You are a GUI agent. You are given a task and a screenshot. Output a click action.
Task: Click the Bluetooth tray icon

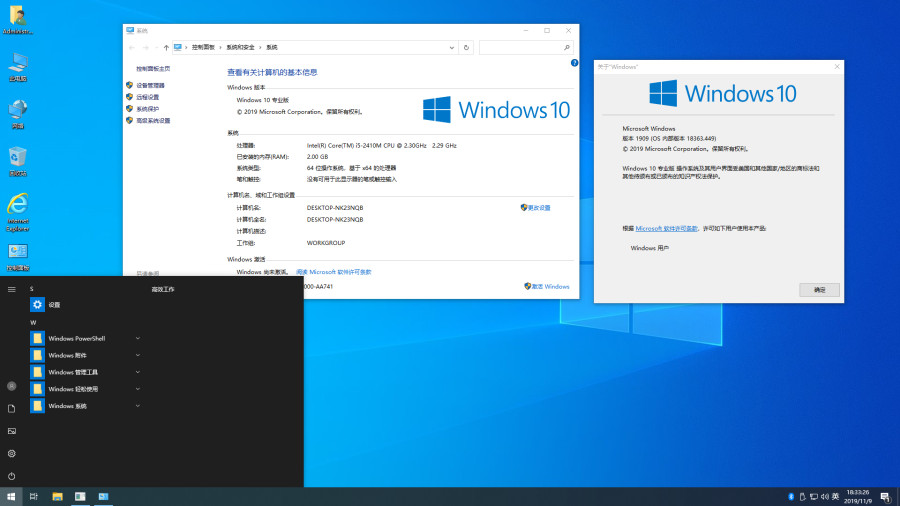point(791,496)
